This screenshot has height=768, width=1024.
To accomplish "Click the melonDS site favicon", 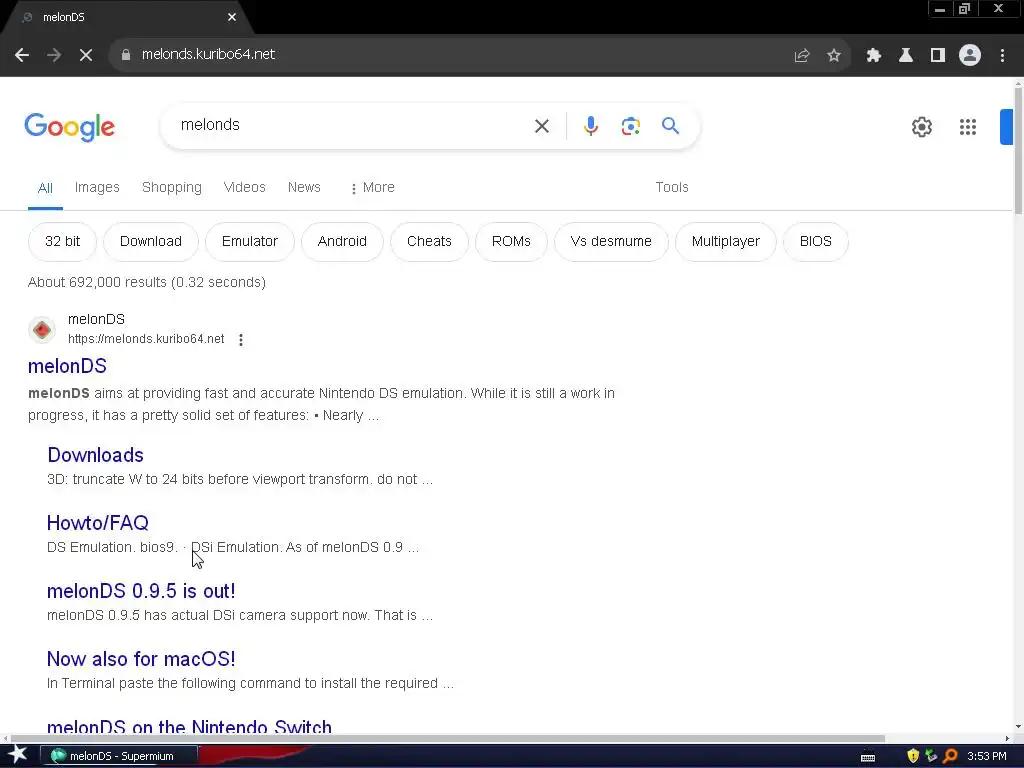I will (x=42, y=330).
